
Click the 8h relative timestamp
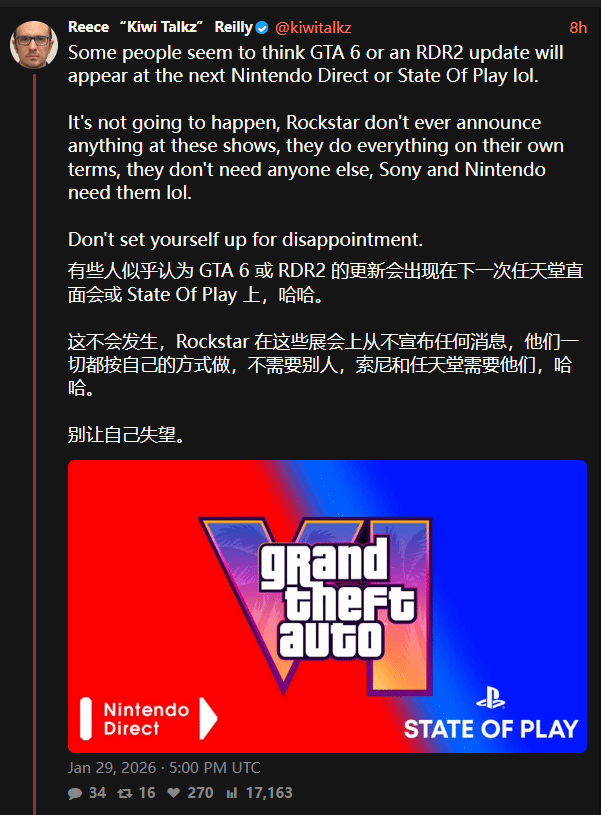[x=578, y=28]
